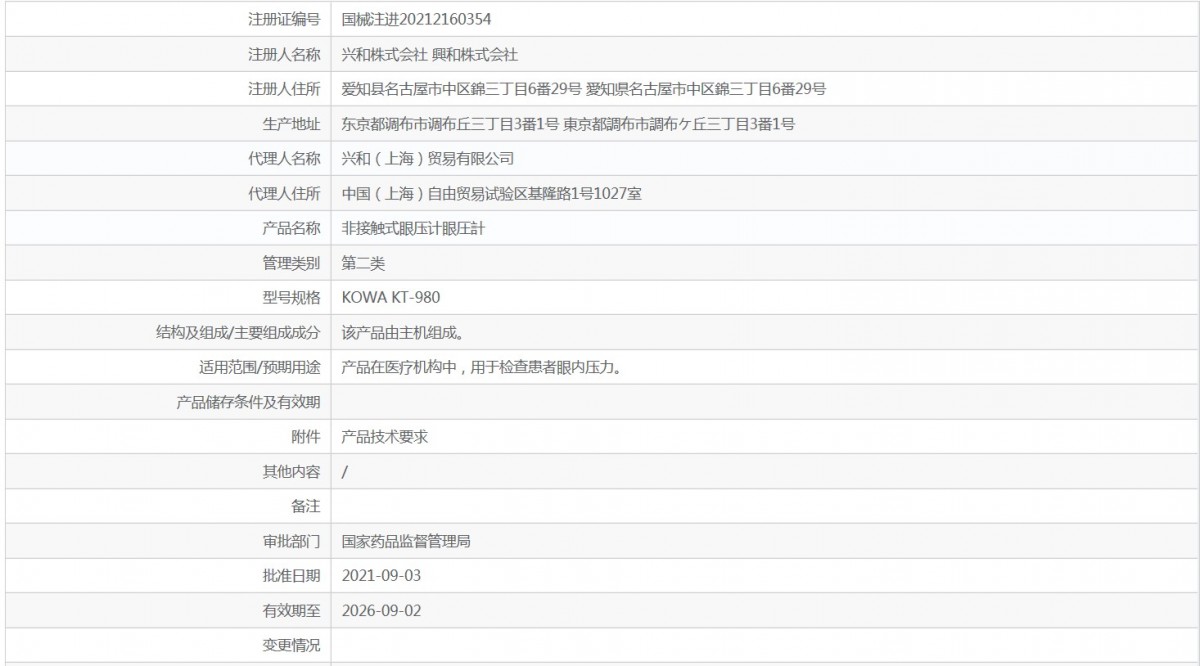The width and height of the screenshot is (1200, 666).
Task: Select the production address starting 东京都调布市
Action: pos(568,124)
